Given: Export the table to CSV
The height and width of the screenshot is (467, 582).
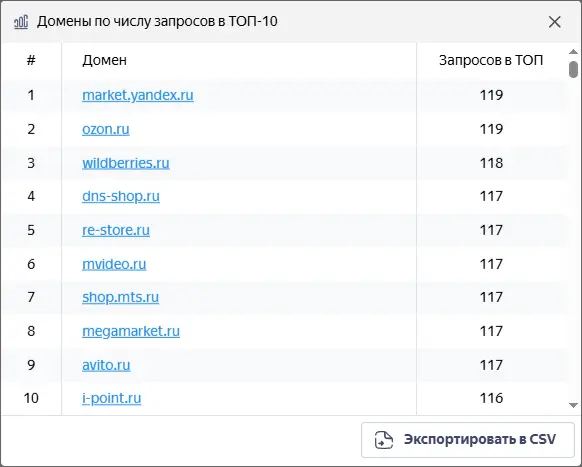Looking at the screenshot, I should pyautogui.click(x=468, y=440).
